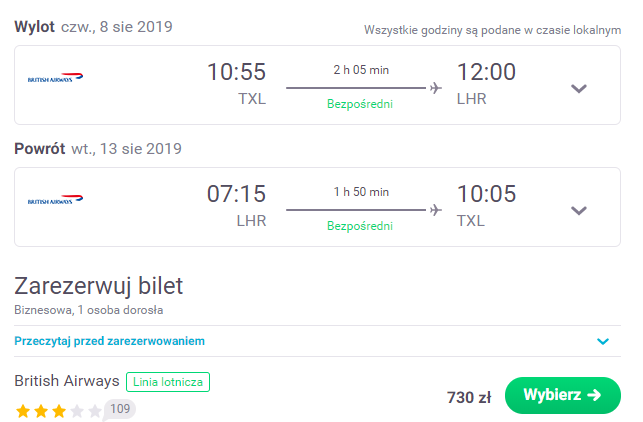Click British Airways logo on return flight
Viewport: 643px width, 422px height.
[x=55, y=200]
